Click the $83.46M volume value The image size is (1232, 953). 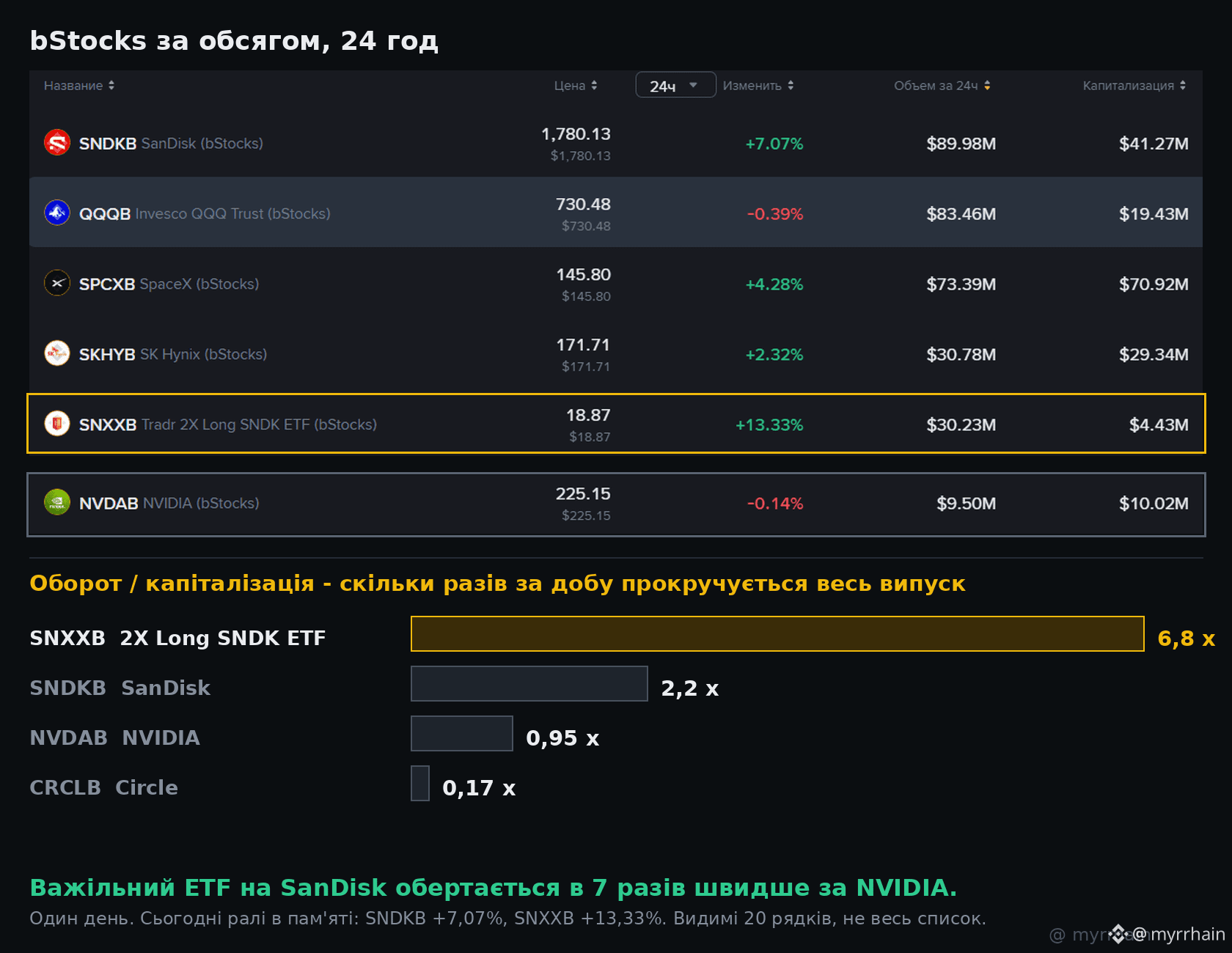tap(961, 214)
